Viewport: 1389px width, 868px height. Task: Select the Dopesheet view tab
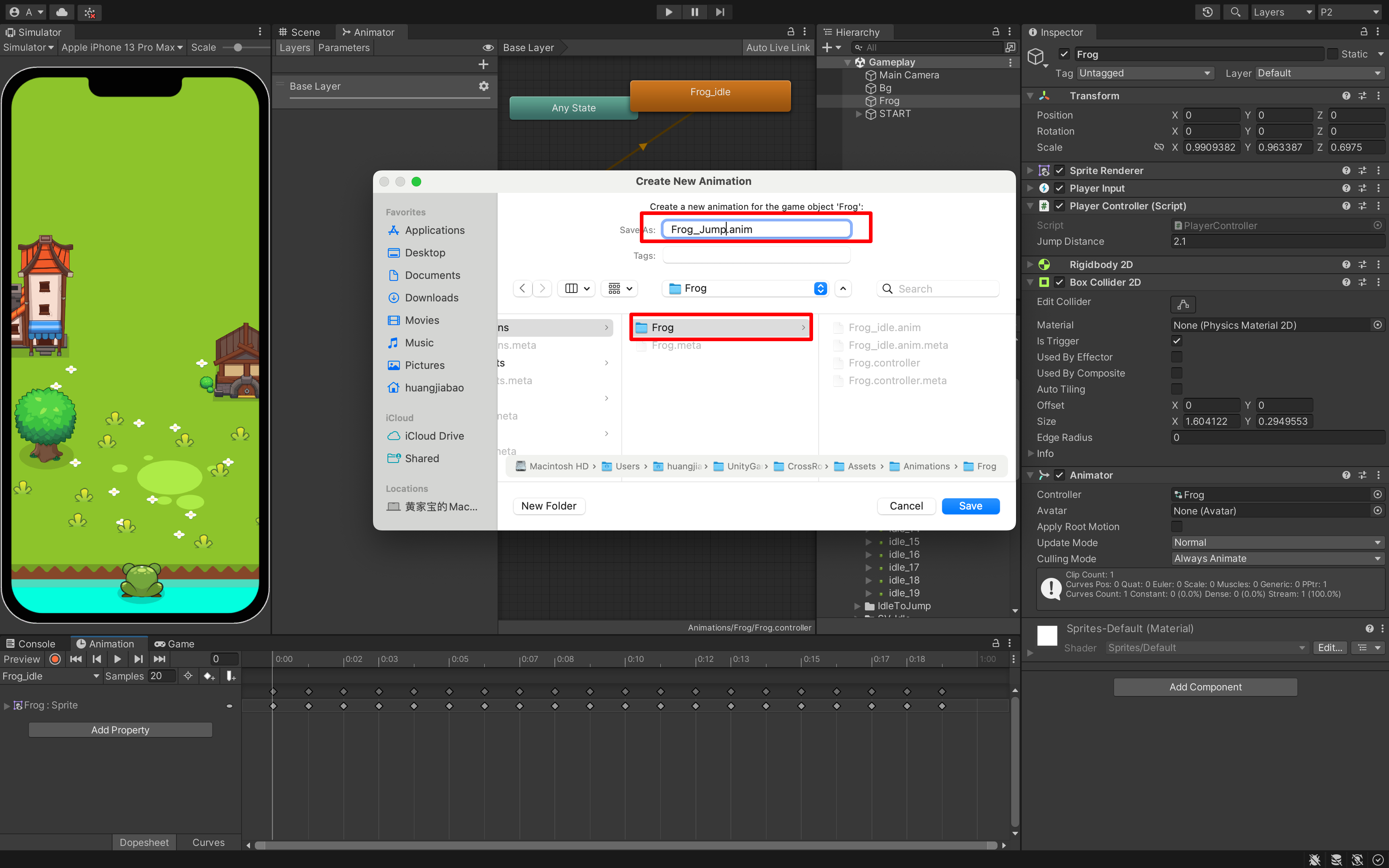click(x=144, y=842)
